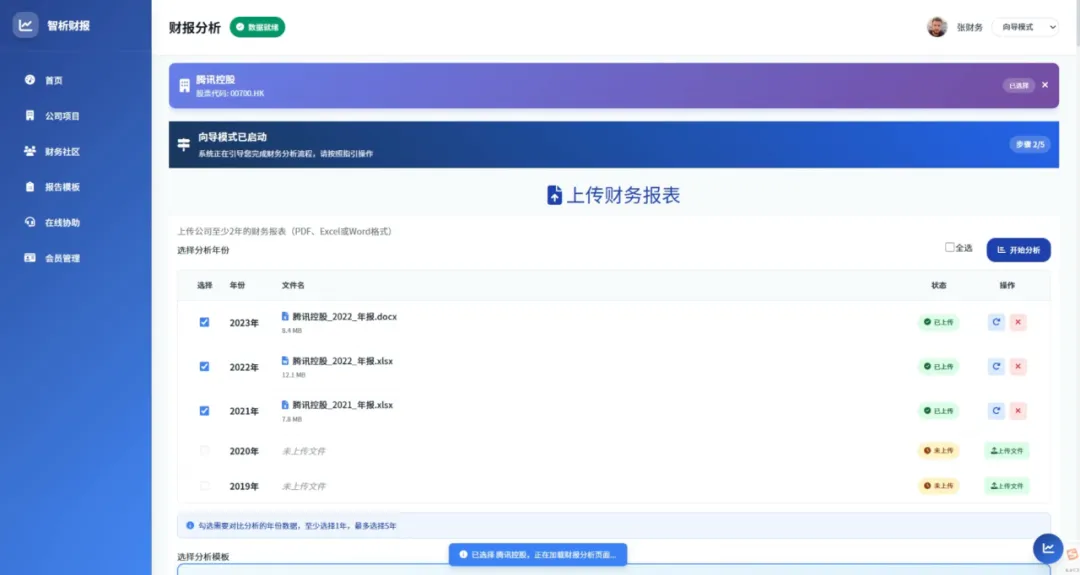Click 已上传 status of 2022年 row
Screen dimensions: 1080x575
(938, 366)
